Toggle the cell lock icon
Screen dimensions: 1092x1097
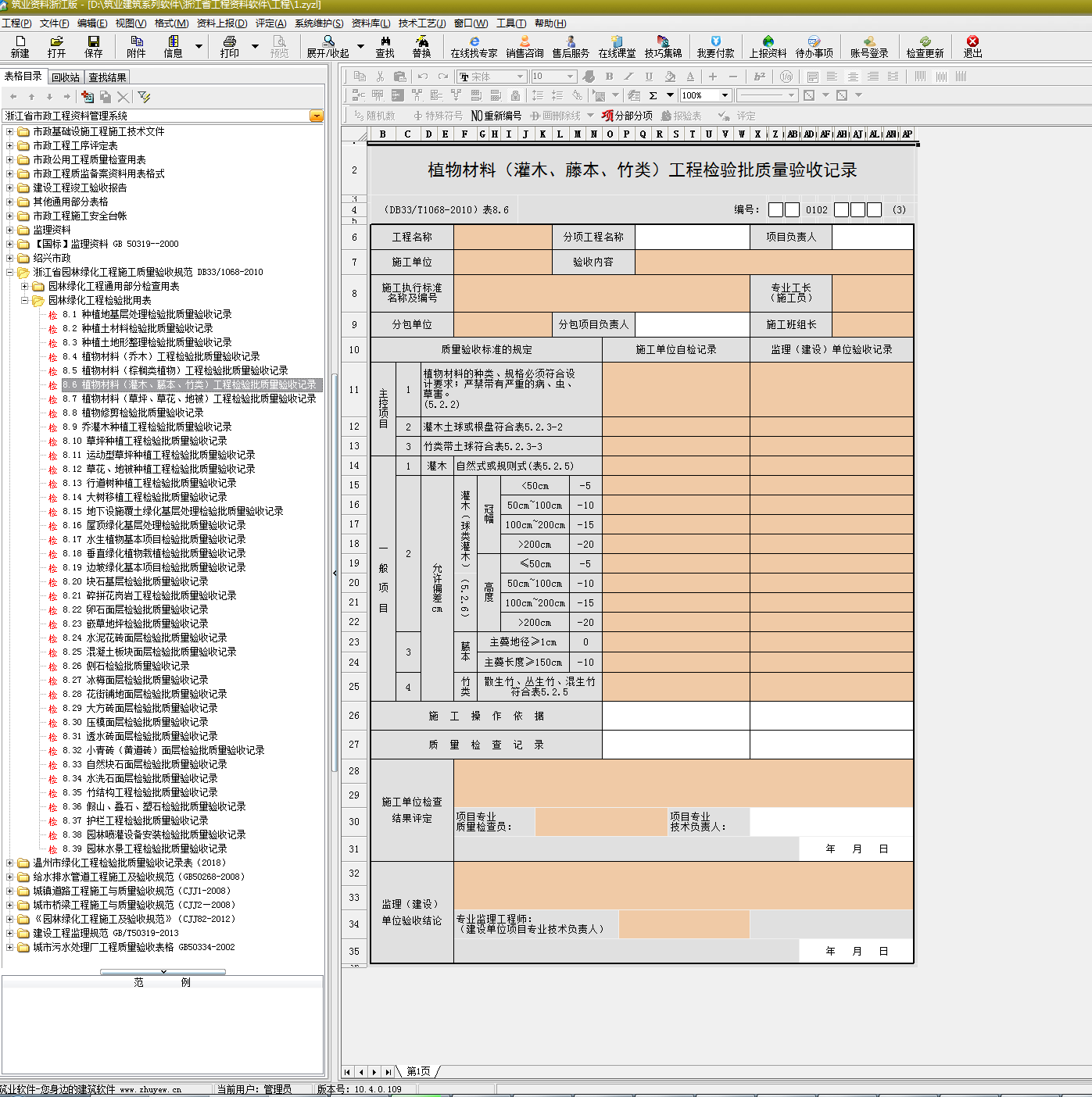pos(515,95)
